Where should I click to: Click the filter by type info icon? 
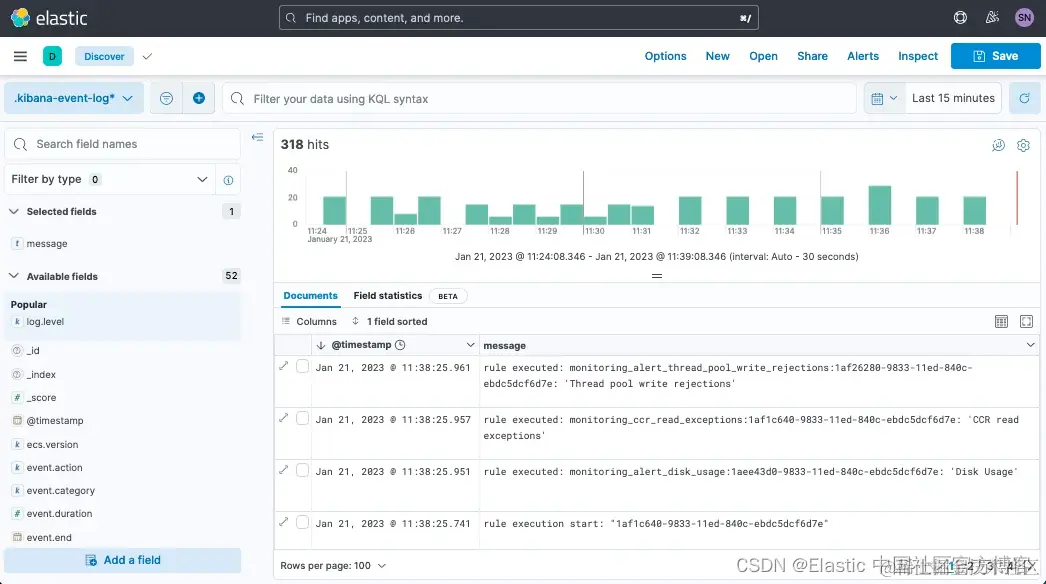228,180
